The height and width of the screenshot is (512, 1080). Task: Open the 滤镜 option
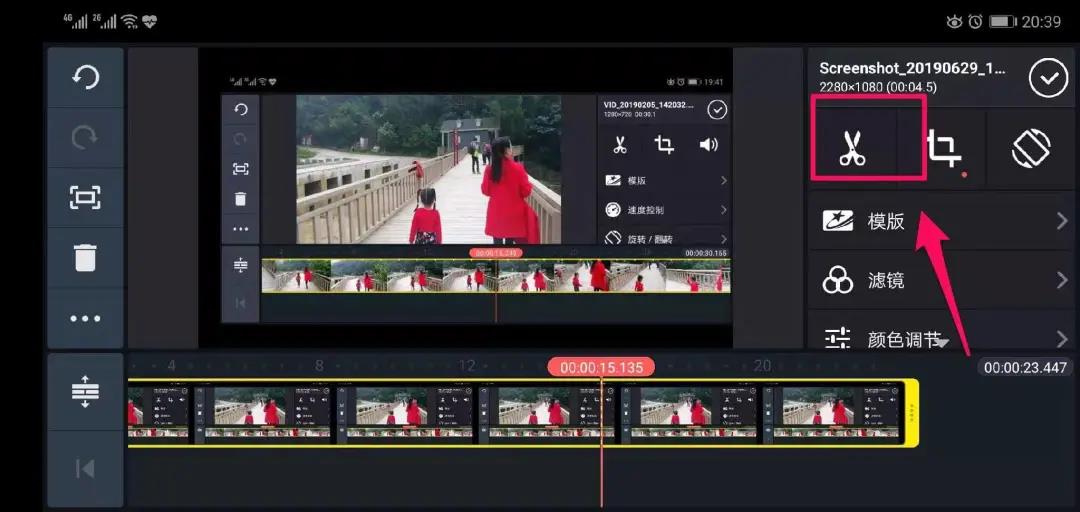pyautogui.click(x=941, y=280)
